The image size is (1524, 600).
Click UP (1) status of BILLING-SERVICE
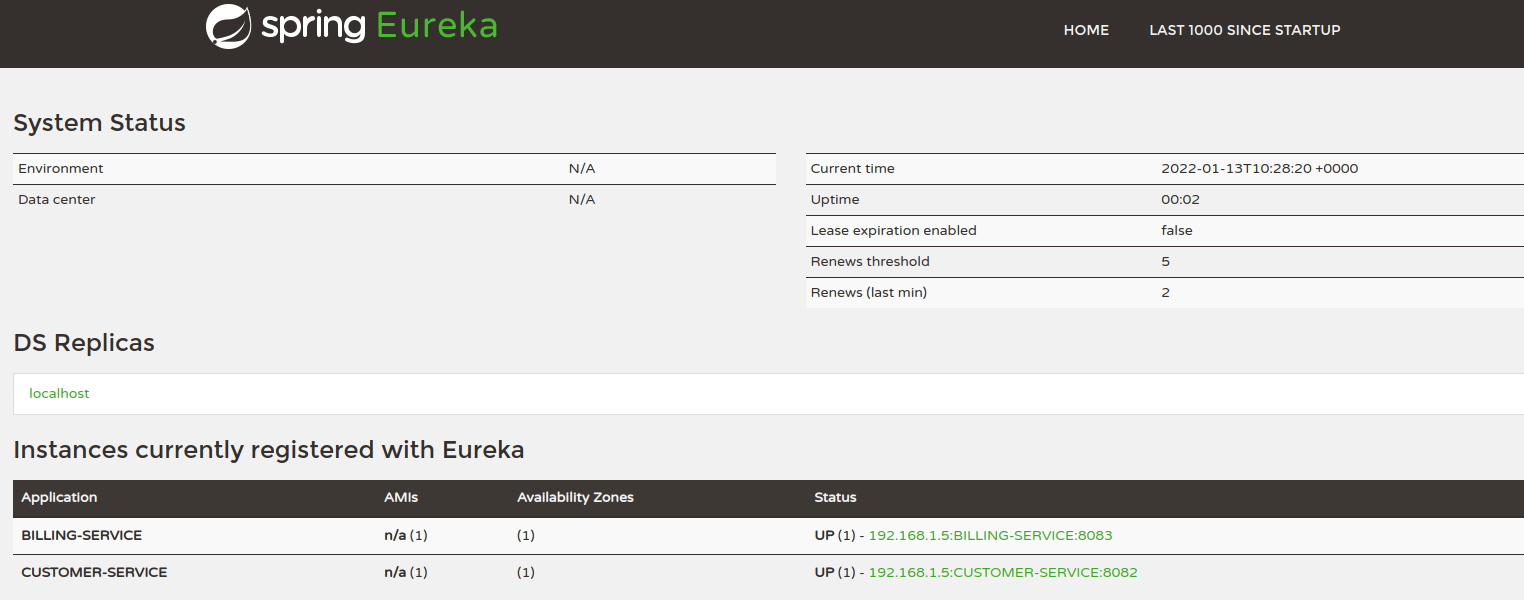coord(835,536)
